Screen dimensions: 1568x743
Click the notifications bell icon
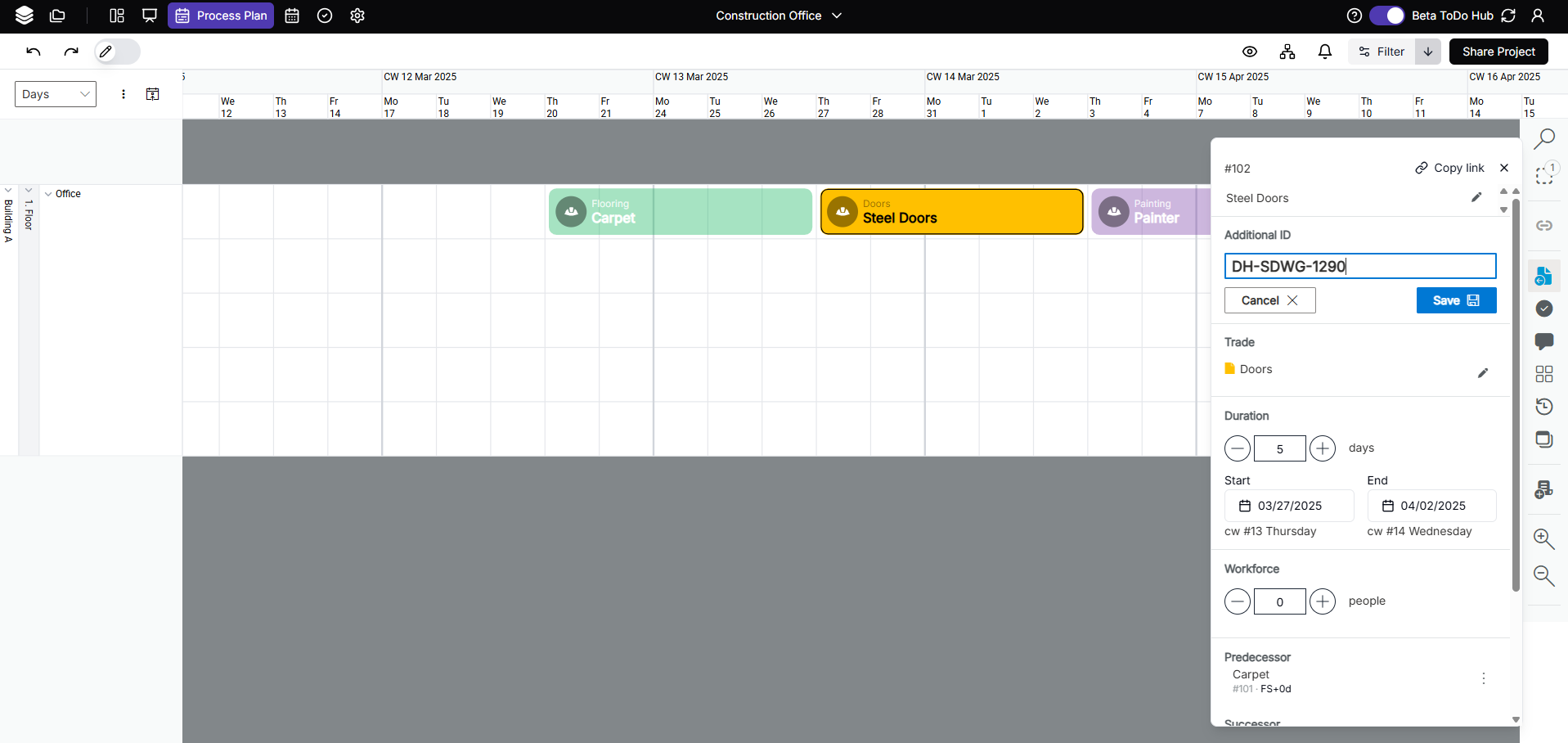click(1324, 52)
